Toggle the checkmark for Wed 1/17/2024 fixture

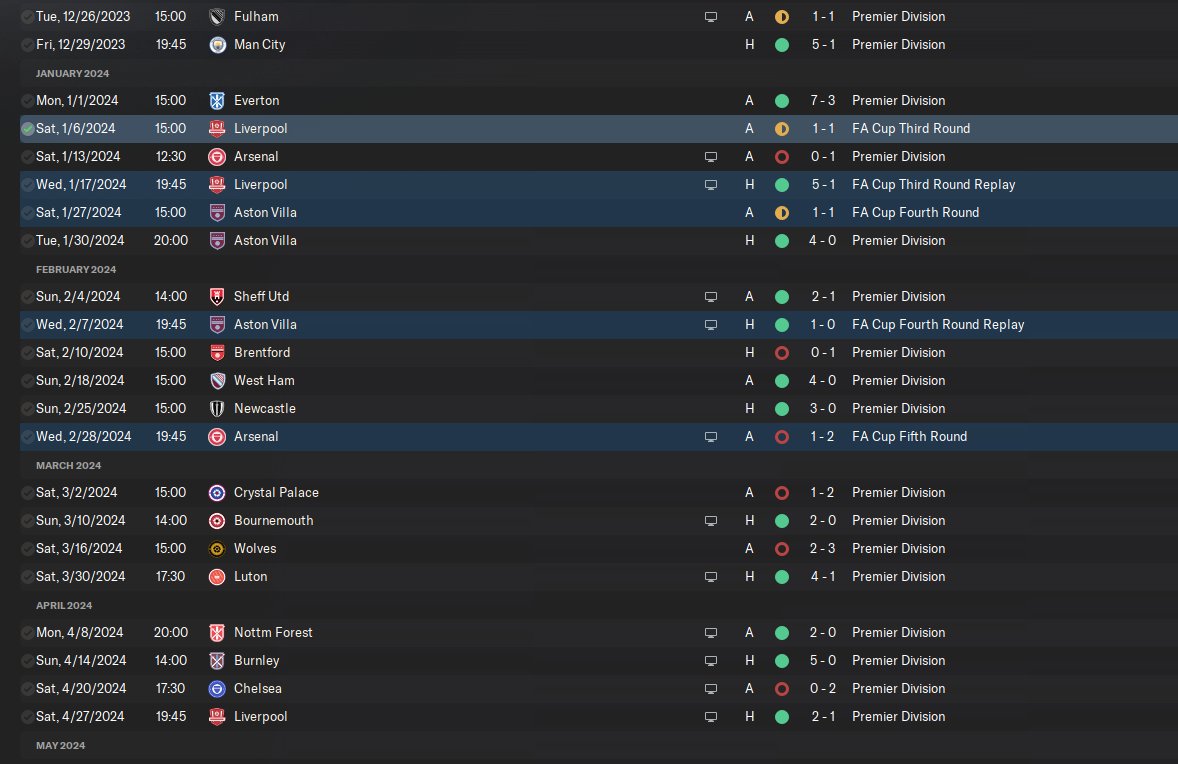click(28, 185)
